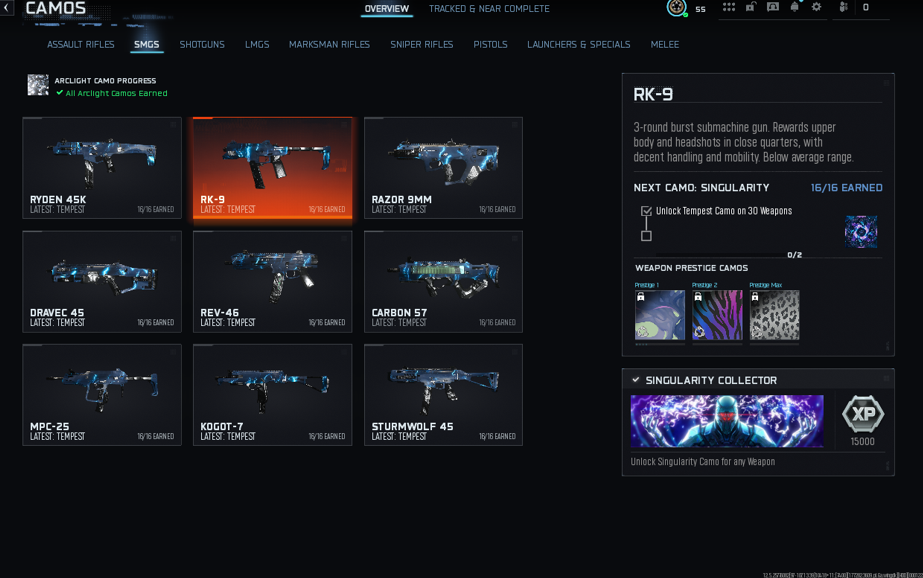Click the Arclight camo progress icon
The width and height of the screenshot is (923, 578).
[38, 85]
